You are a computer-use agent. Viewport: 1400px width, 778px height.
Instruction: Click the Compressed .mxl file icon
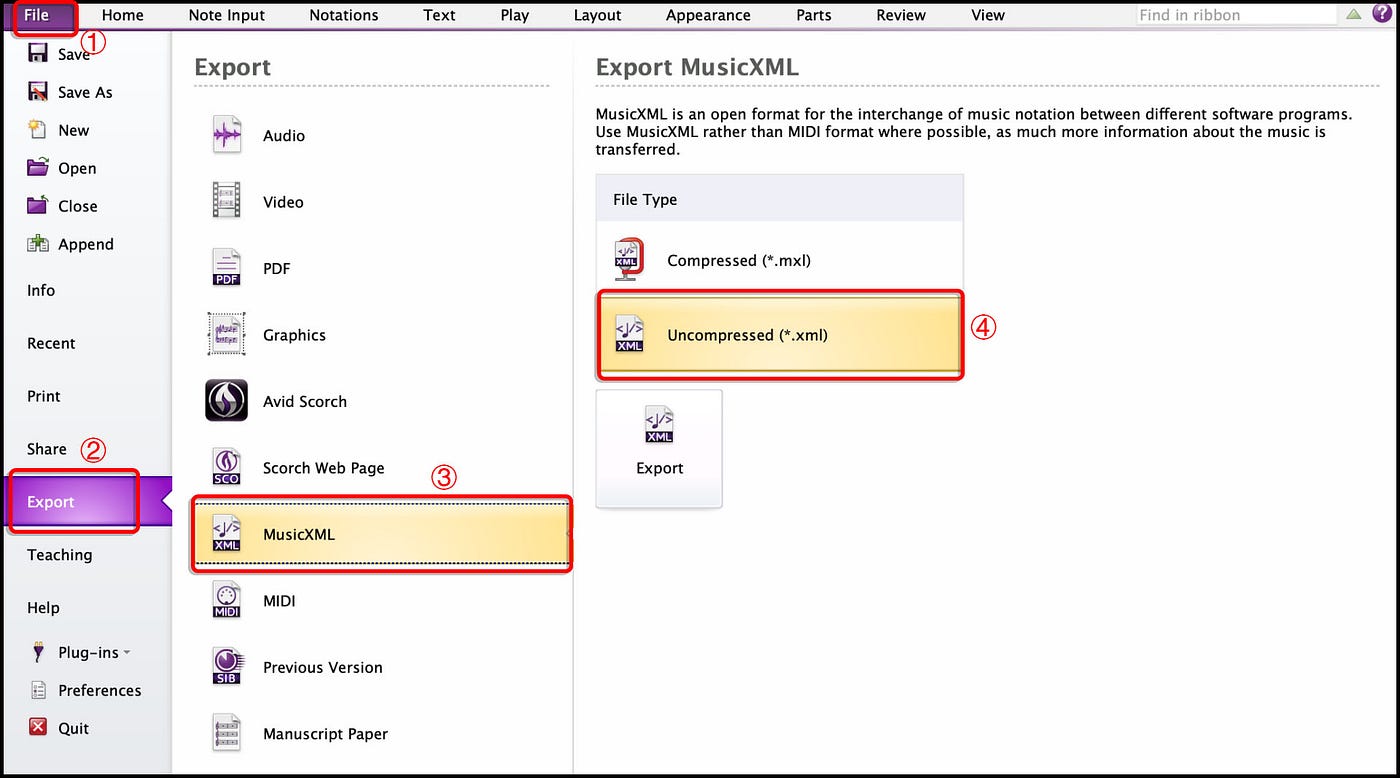tap(630, 260)
